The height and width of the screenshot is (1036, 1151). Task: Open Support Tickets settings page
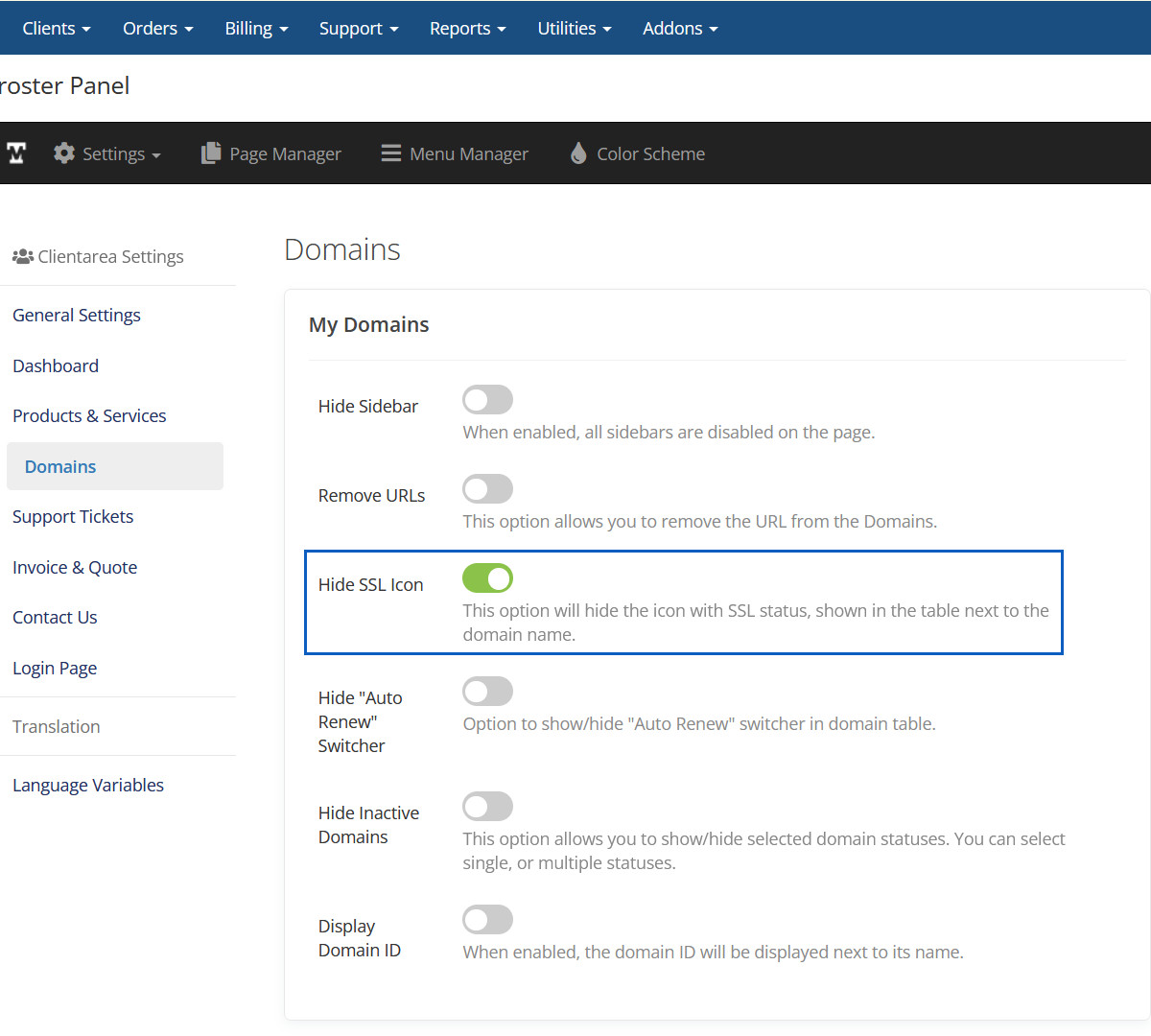[73, 517]
